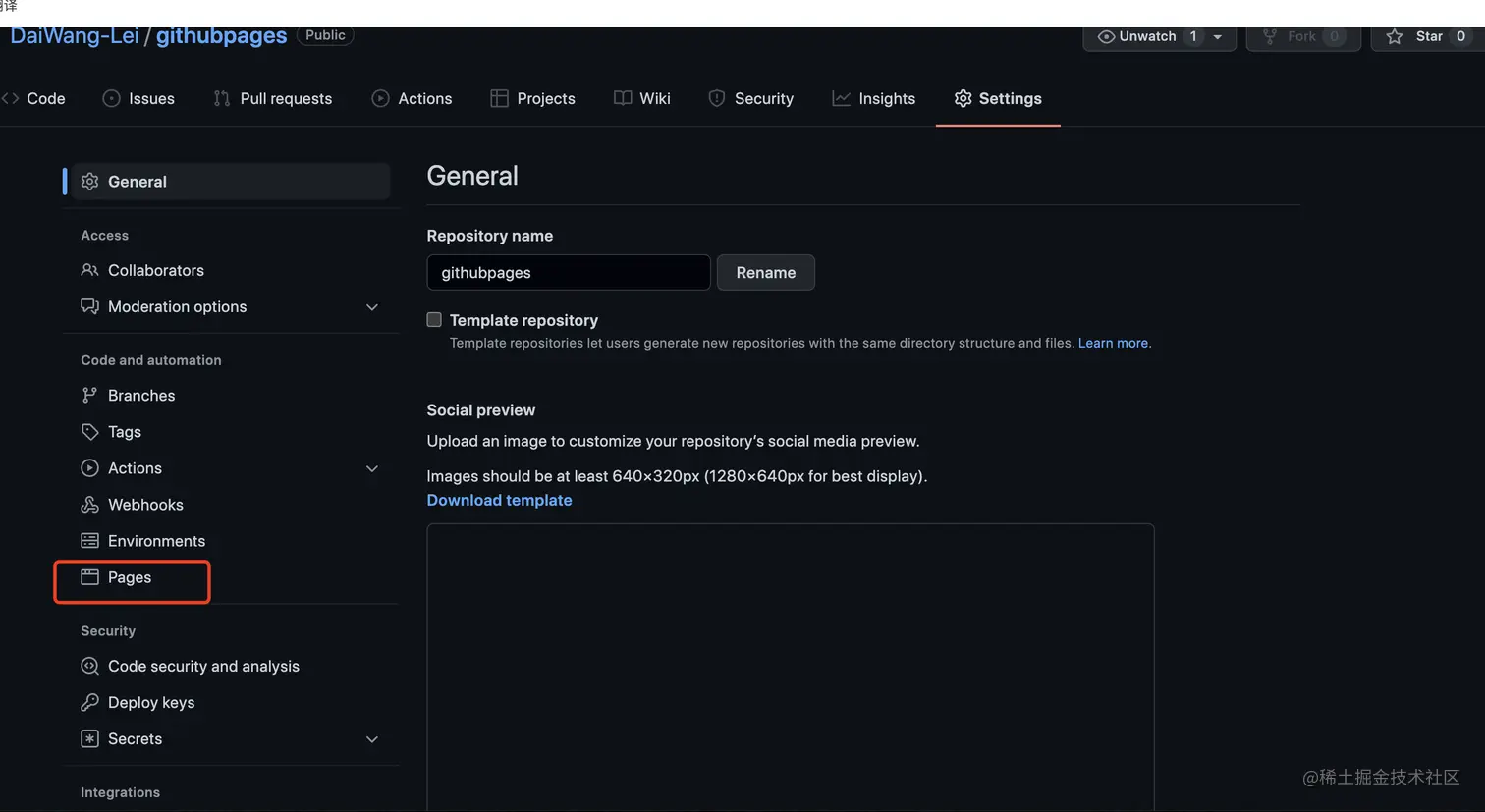Expand Moderation options chevron
Viewport: 1485px width, 812px height.
[x=372, y=307]
